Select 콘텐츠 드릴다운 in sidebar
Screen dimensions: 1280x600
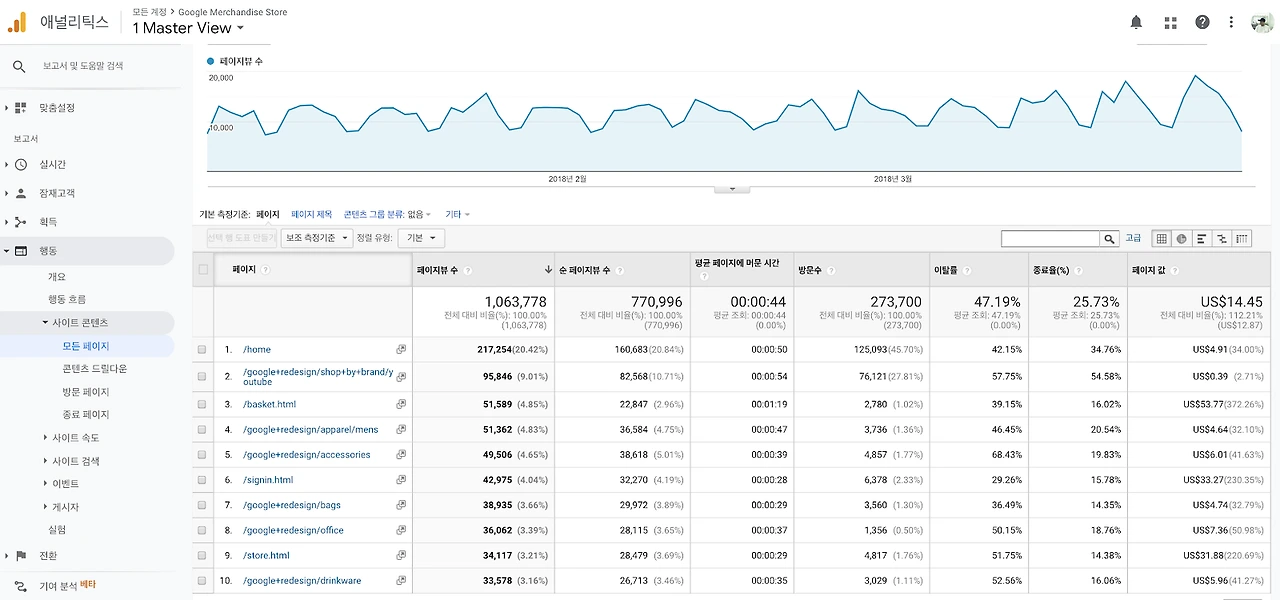pos(95,369)
